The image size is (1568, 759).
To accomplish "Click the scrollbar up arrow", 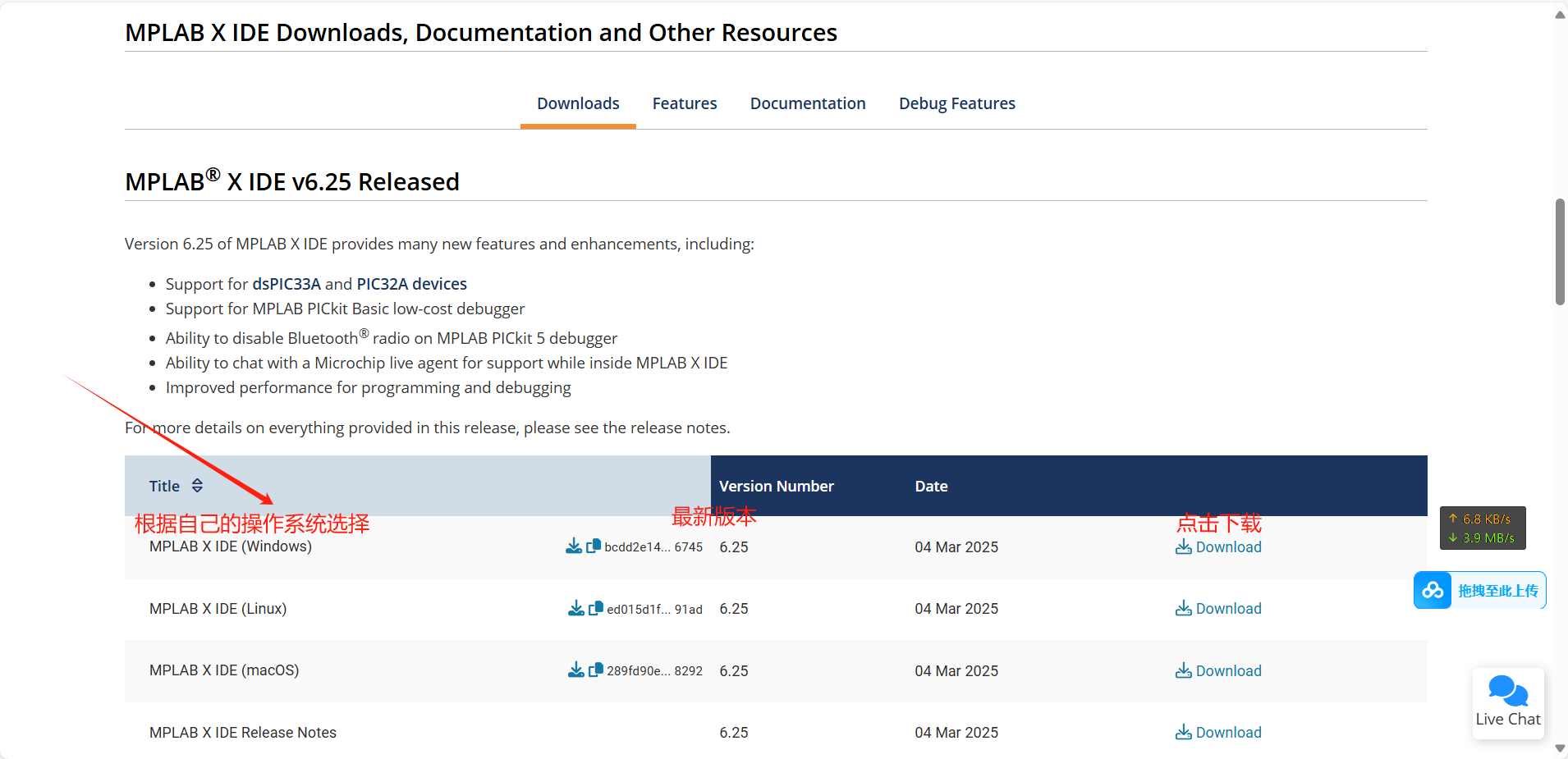I will point(1560,15).
